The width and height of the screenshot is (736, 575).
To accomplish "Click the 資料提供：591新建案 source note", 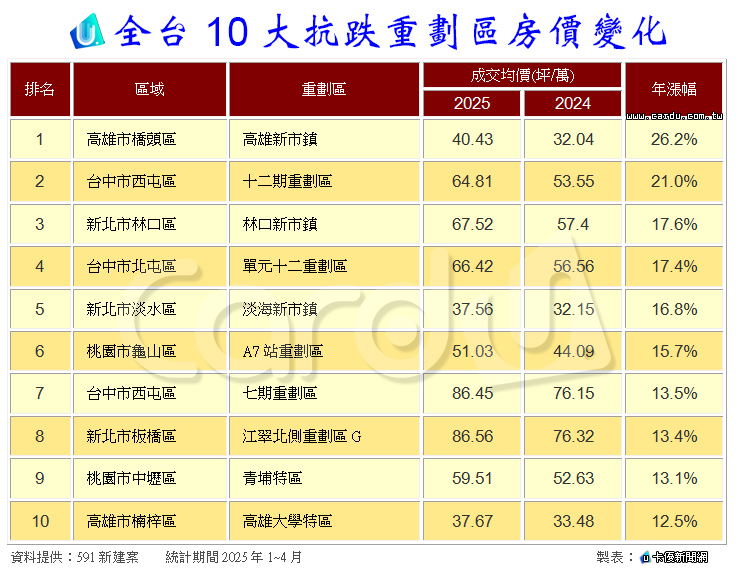I will point(75,557).
